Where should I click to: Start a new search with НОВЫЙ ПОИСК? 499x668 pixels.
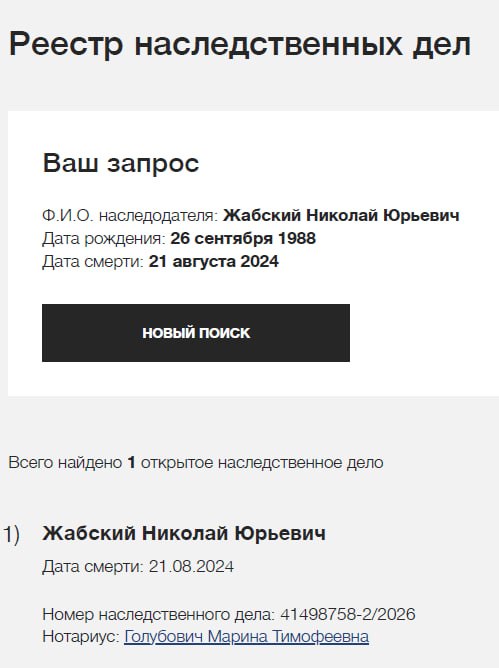coord(196,333)
